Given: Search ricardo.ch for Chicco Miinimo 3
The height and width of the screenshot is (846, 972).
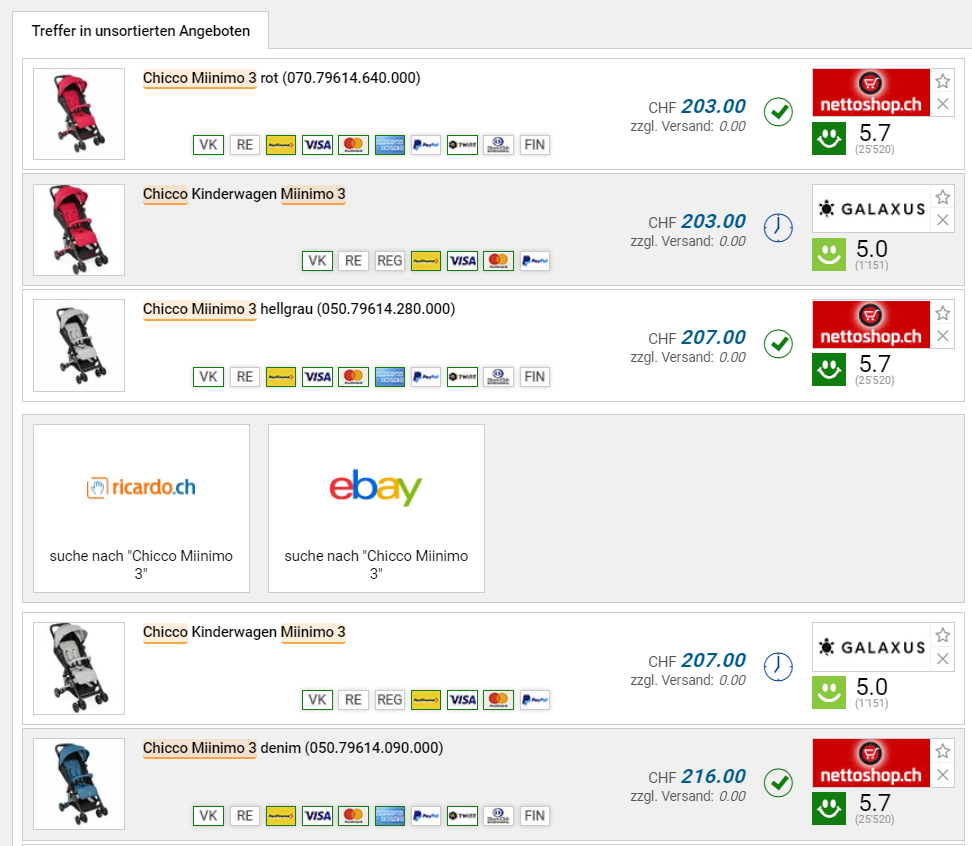Looking at the screenshot, I should [x=141, y=508].
